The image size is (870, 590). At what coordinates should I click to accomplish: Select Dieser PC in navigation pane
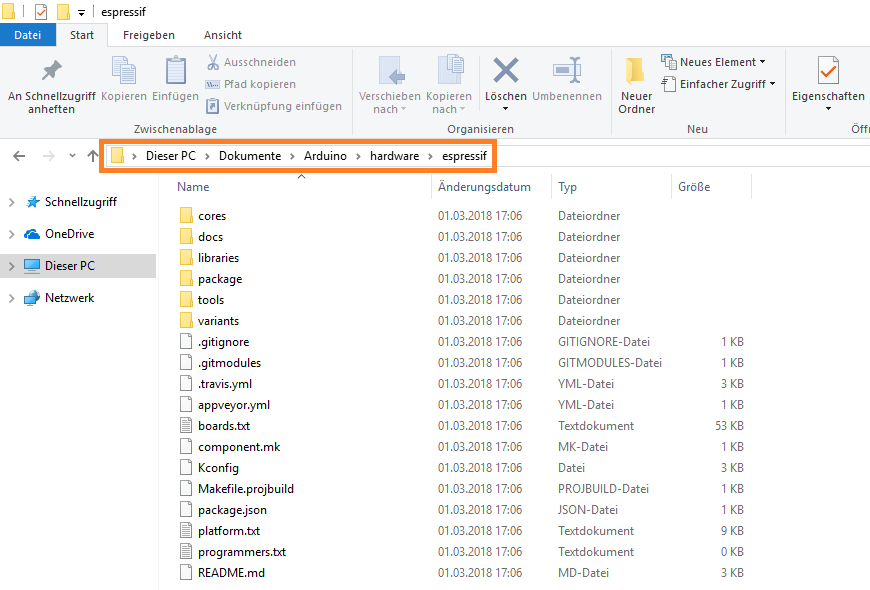[78, 266]
